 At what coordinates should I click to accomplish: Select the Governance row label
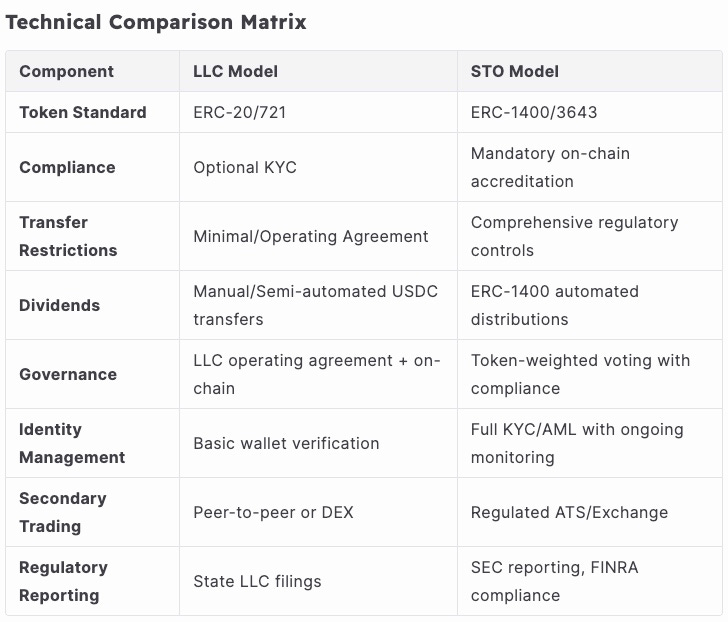68,374
